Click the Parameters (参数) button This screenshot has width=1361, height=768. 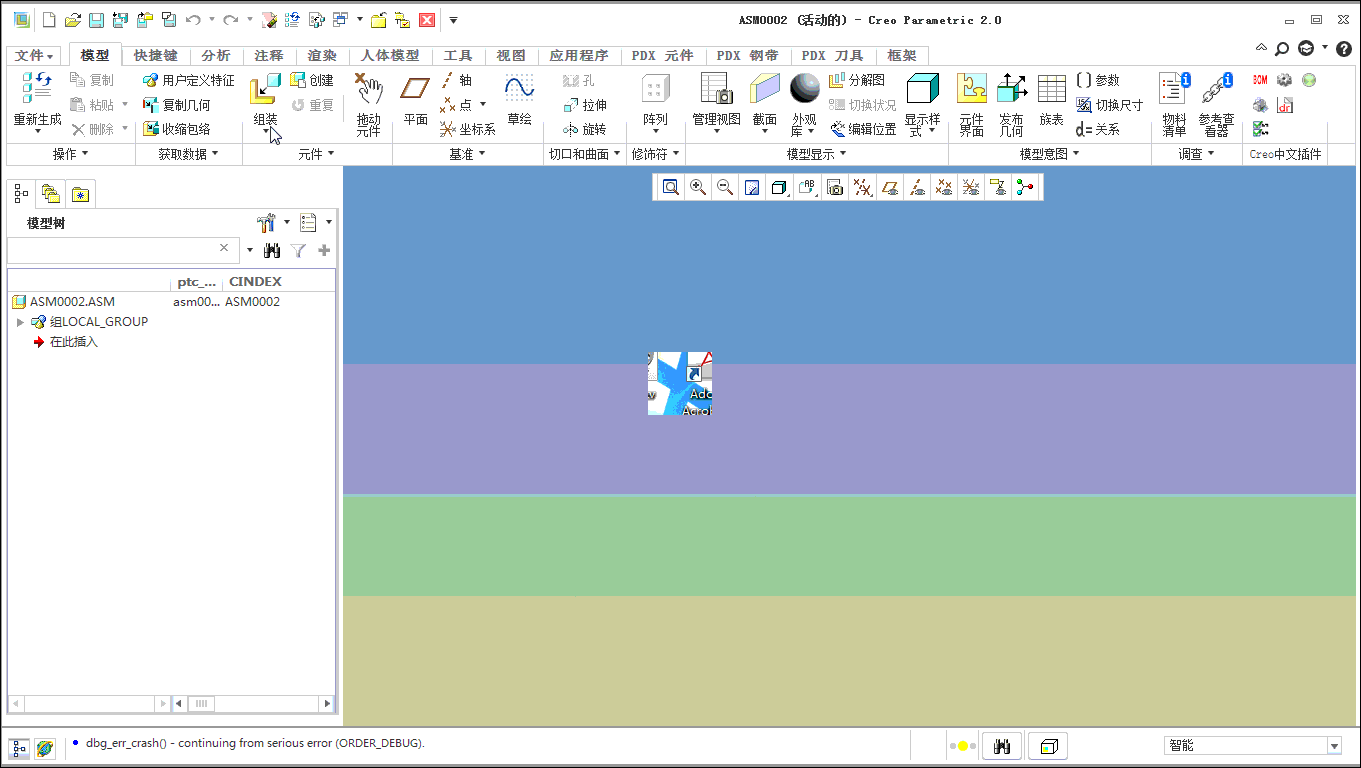pyautogui.click(x=1098, y=80)
